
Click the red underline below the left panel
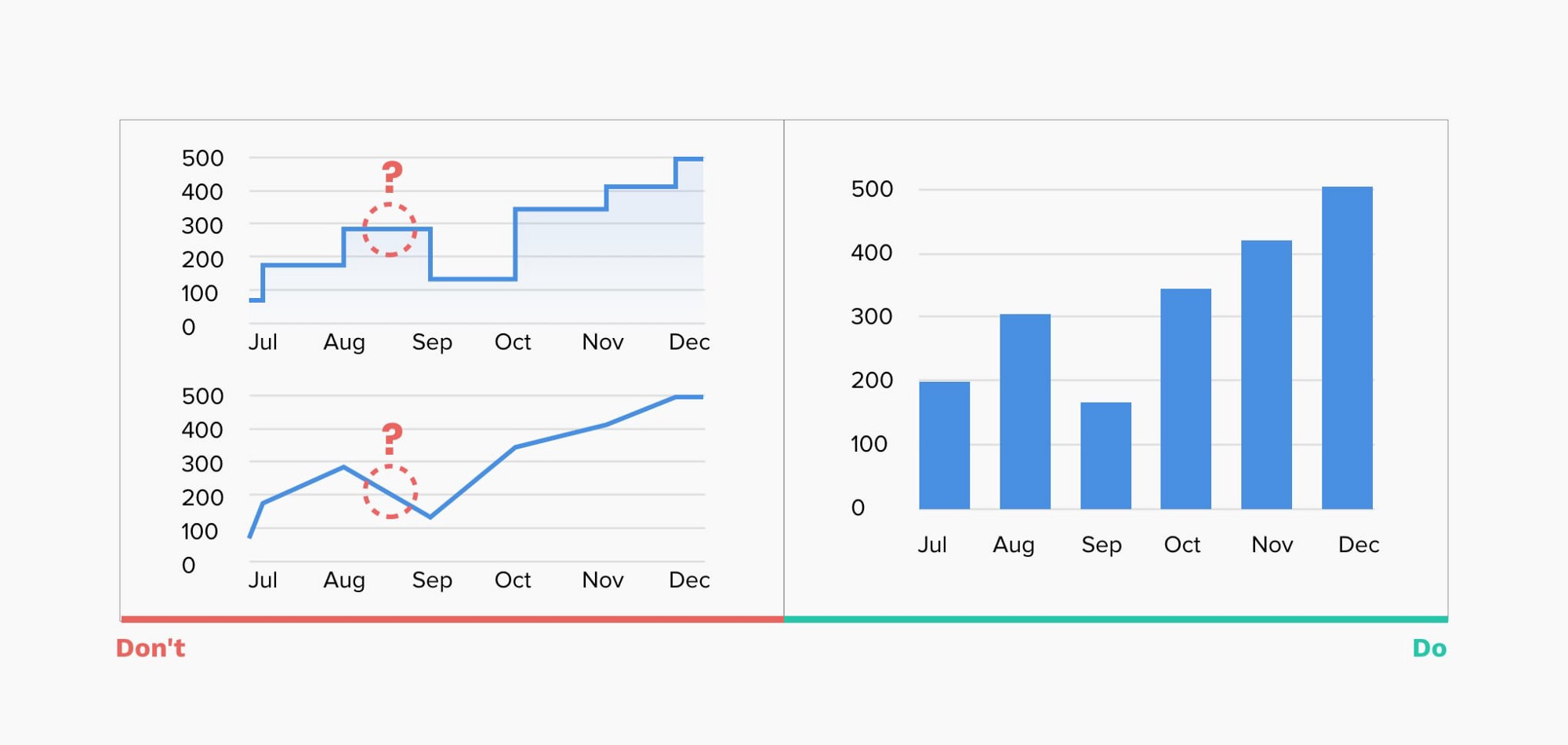click(x=452, y=620)
